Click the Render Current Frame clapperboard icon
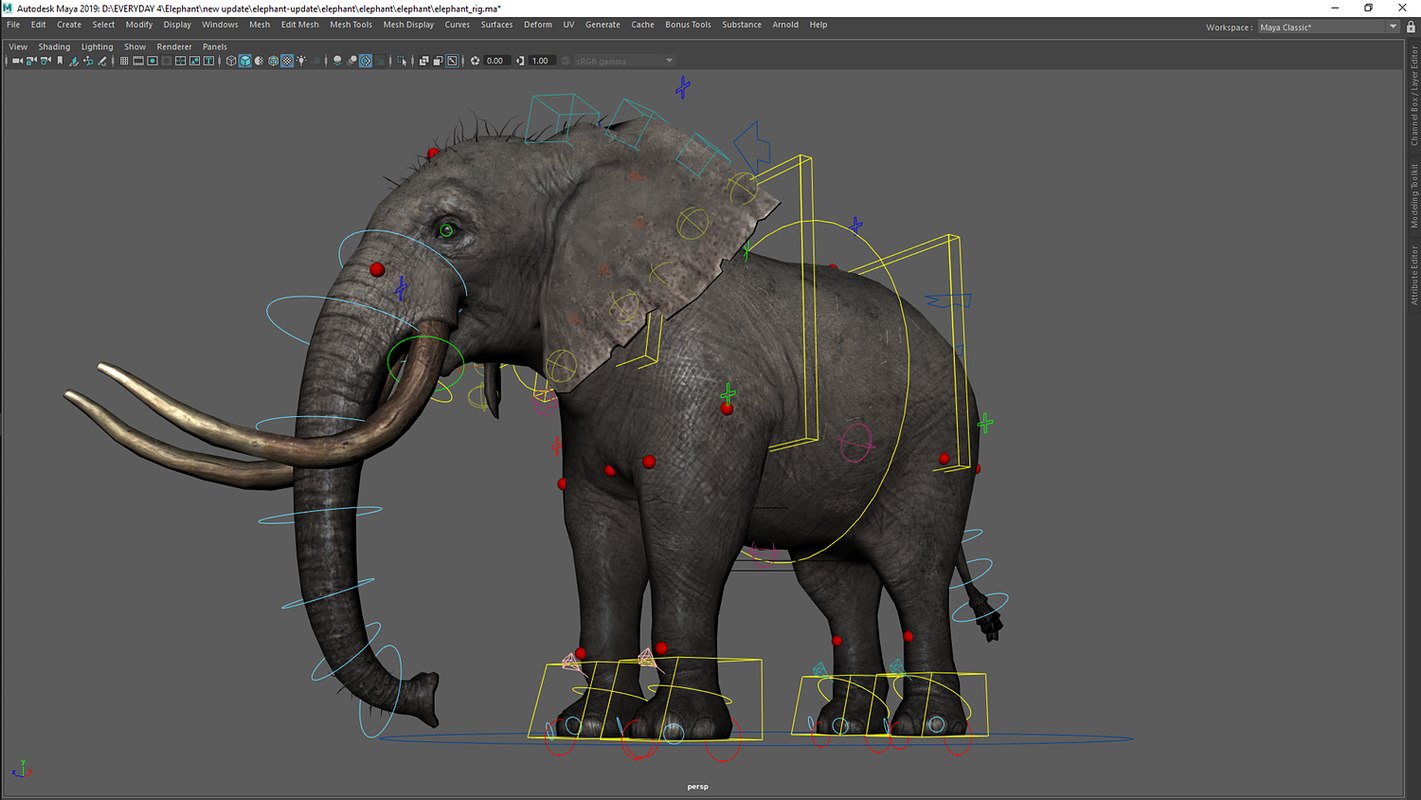Image resolution: width=1421 pixels, height=800 pixels. tap(137, 60)
